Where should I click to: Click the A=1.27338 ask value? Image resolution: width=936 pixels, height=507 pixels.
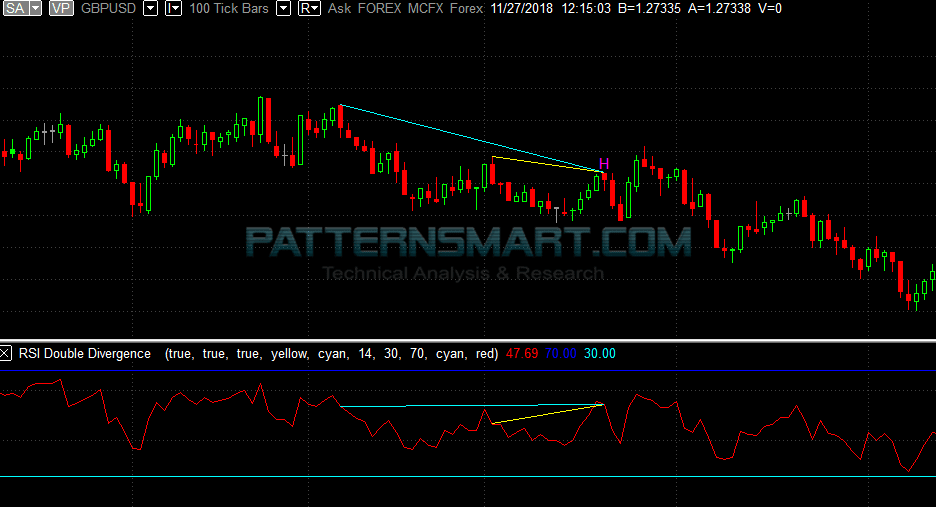(x=719, y=8)
